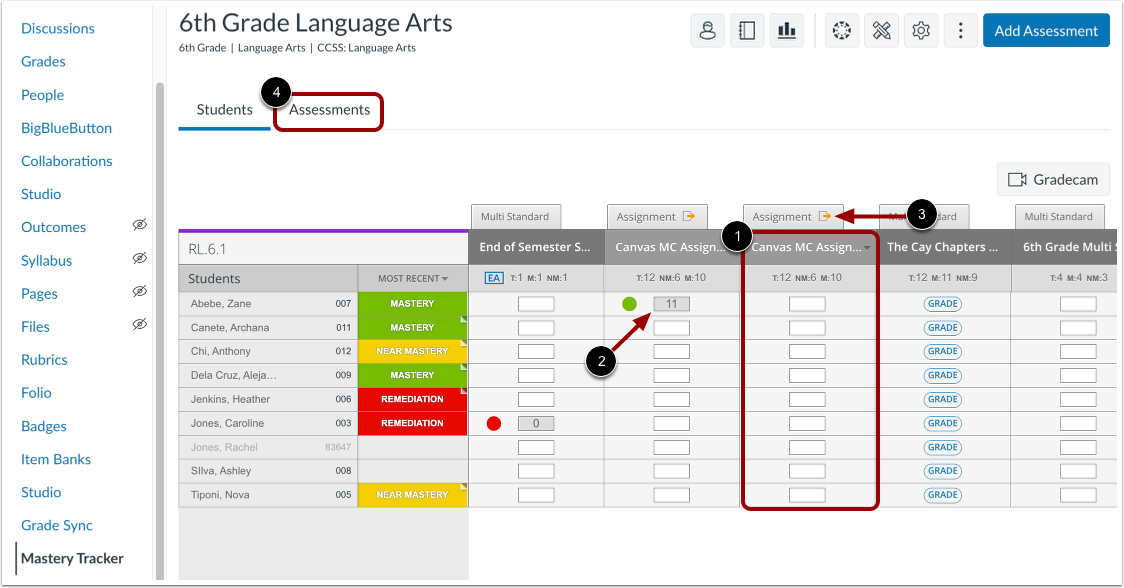Launch Gradecam using its camera button
Viewport: 1124px width, 588px height.
1053,180
